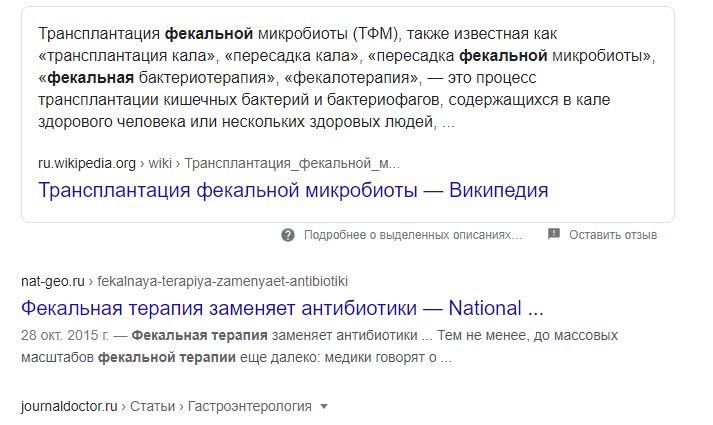Open "Подробнее о выделенных описаниях" link

click(x=413, y=235)
